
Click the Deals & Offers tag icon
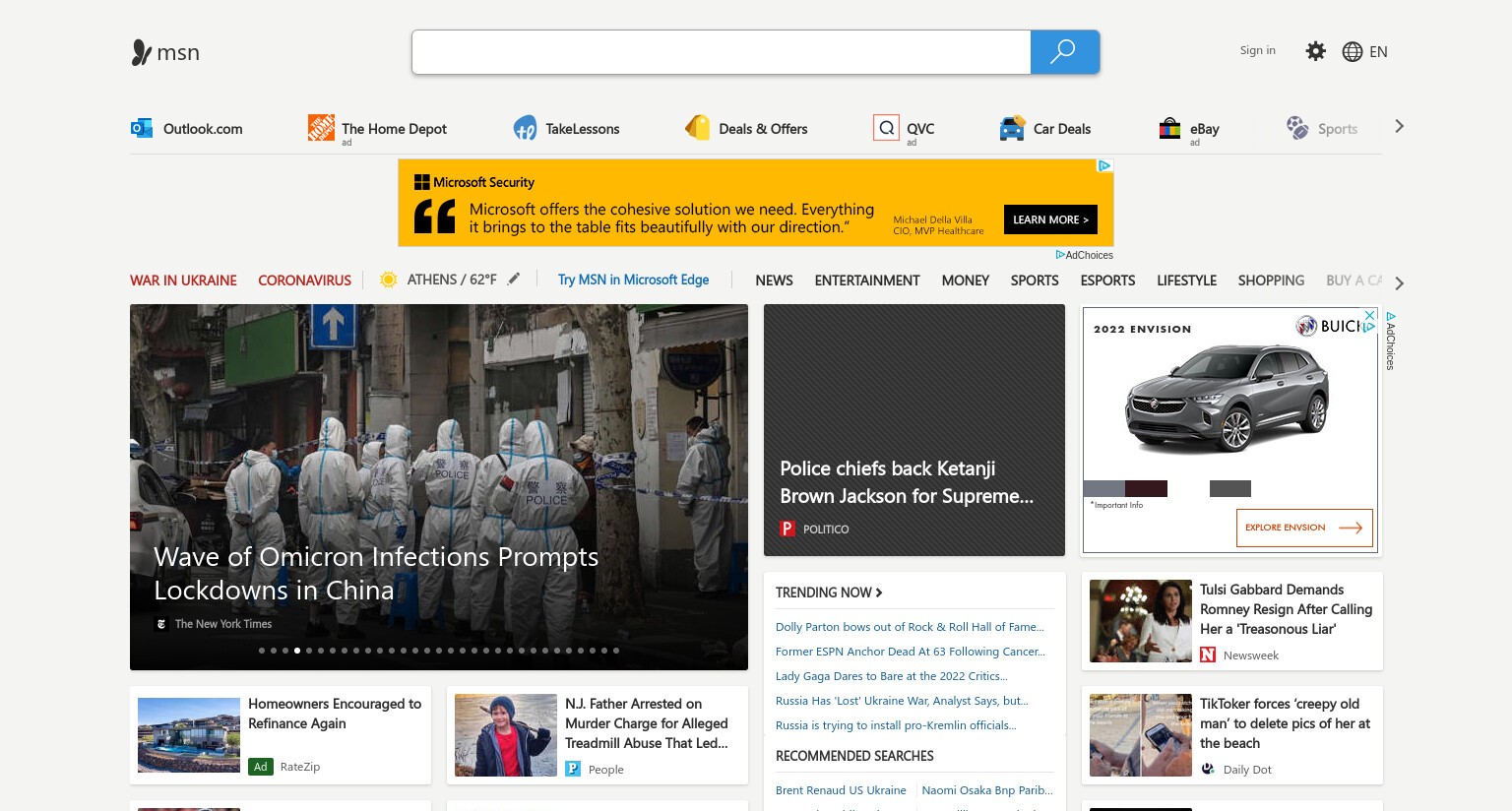(698, 128)
